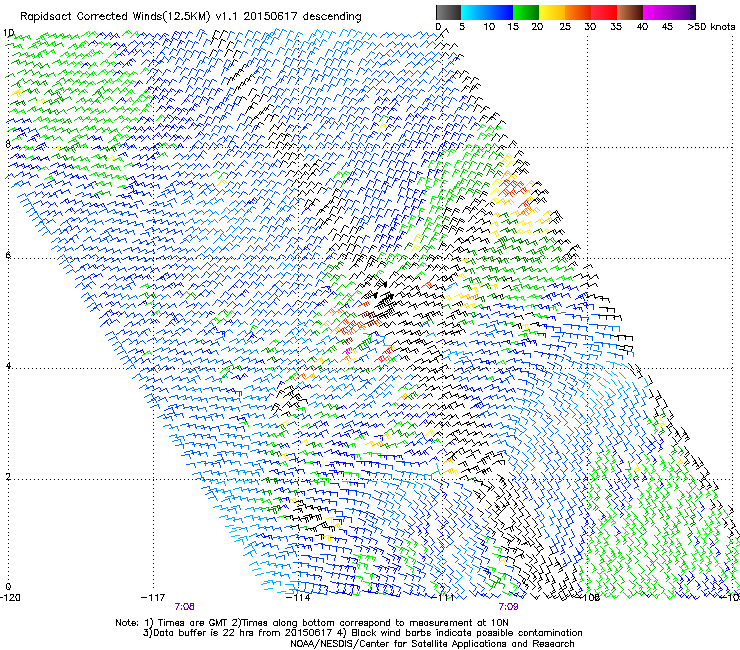
Task: Click the yellow 20-25 knots legend segment
Action: [x=552, y=12]
